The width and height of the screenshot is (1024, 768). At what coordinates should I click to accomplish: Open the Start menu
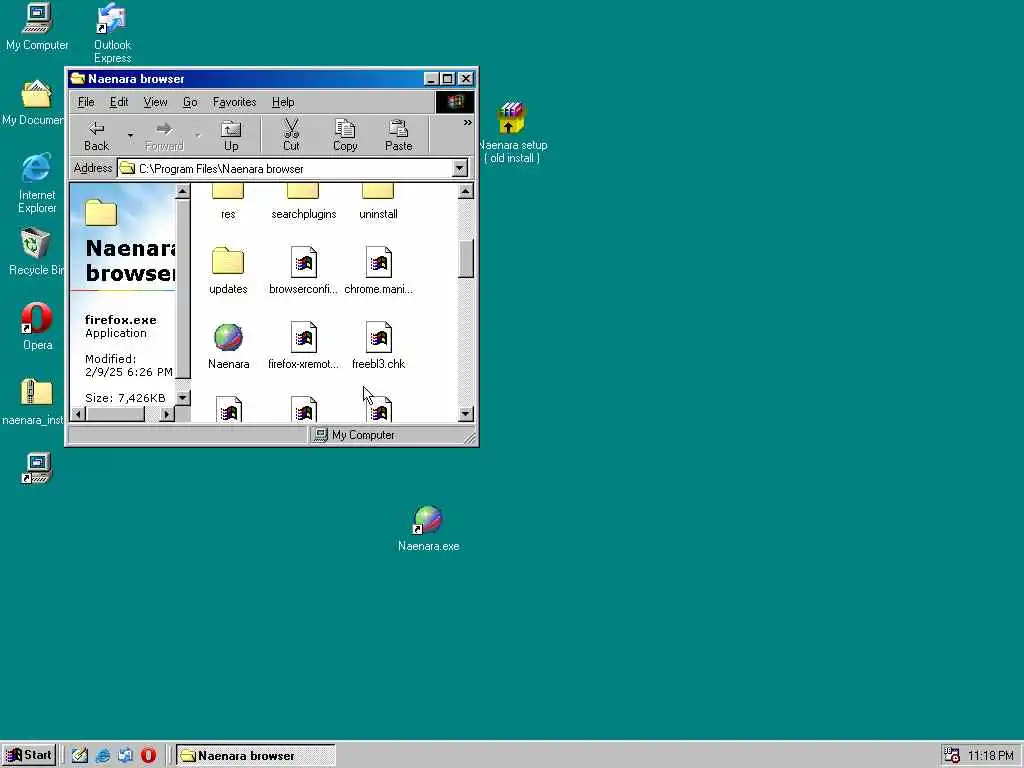coord(29,755)
